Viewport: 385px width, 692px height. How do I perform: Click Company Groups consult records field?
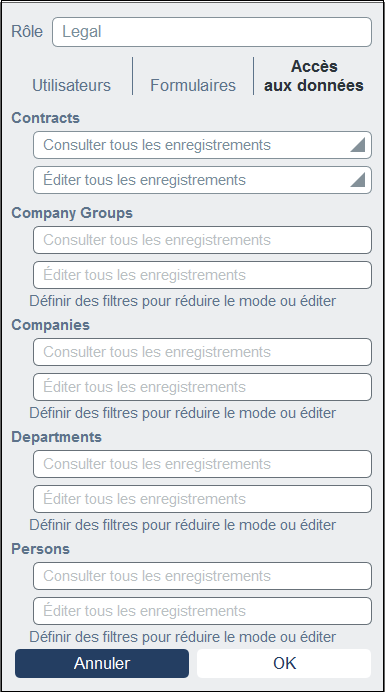coord(202,240)
